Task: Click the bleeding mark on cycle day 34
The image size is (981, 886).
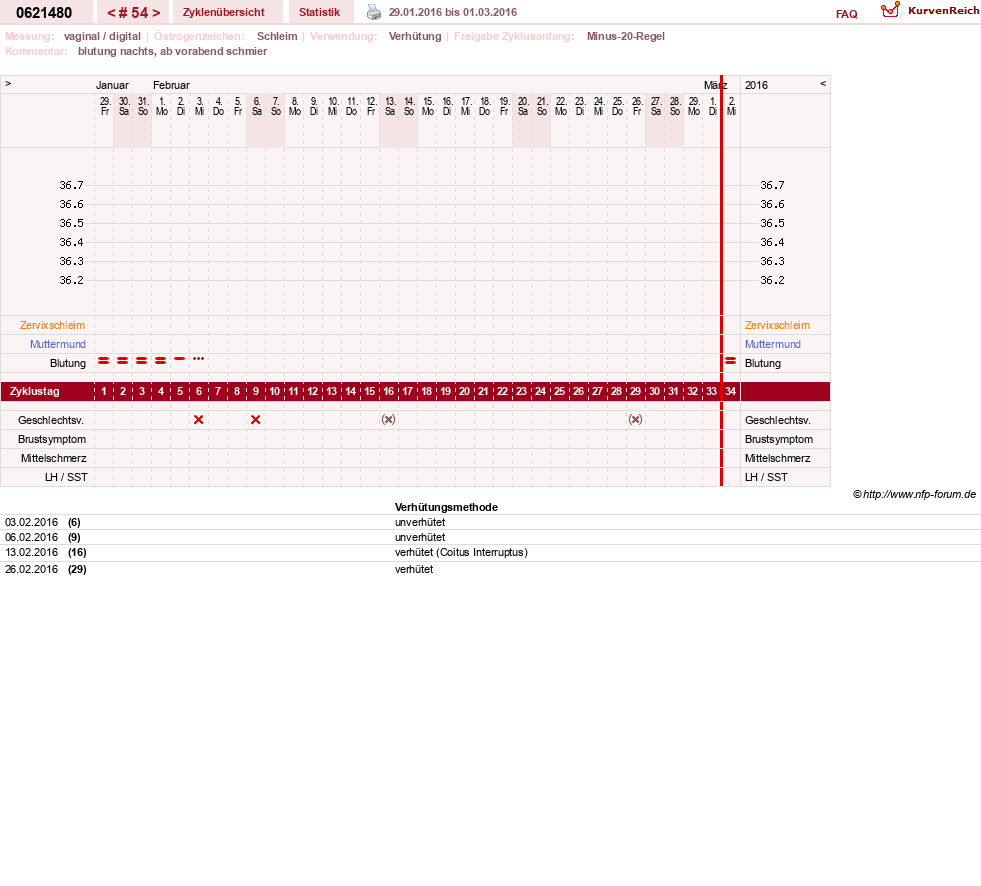Action: pyautogui.click(x=730, y=360)
